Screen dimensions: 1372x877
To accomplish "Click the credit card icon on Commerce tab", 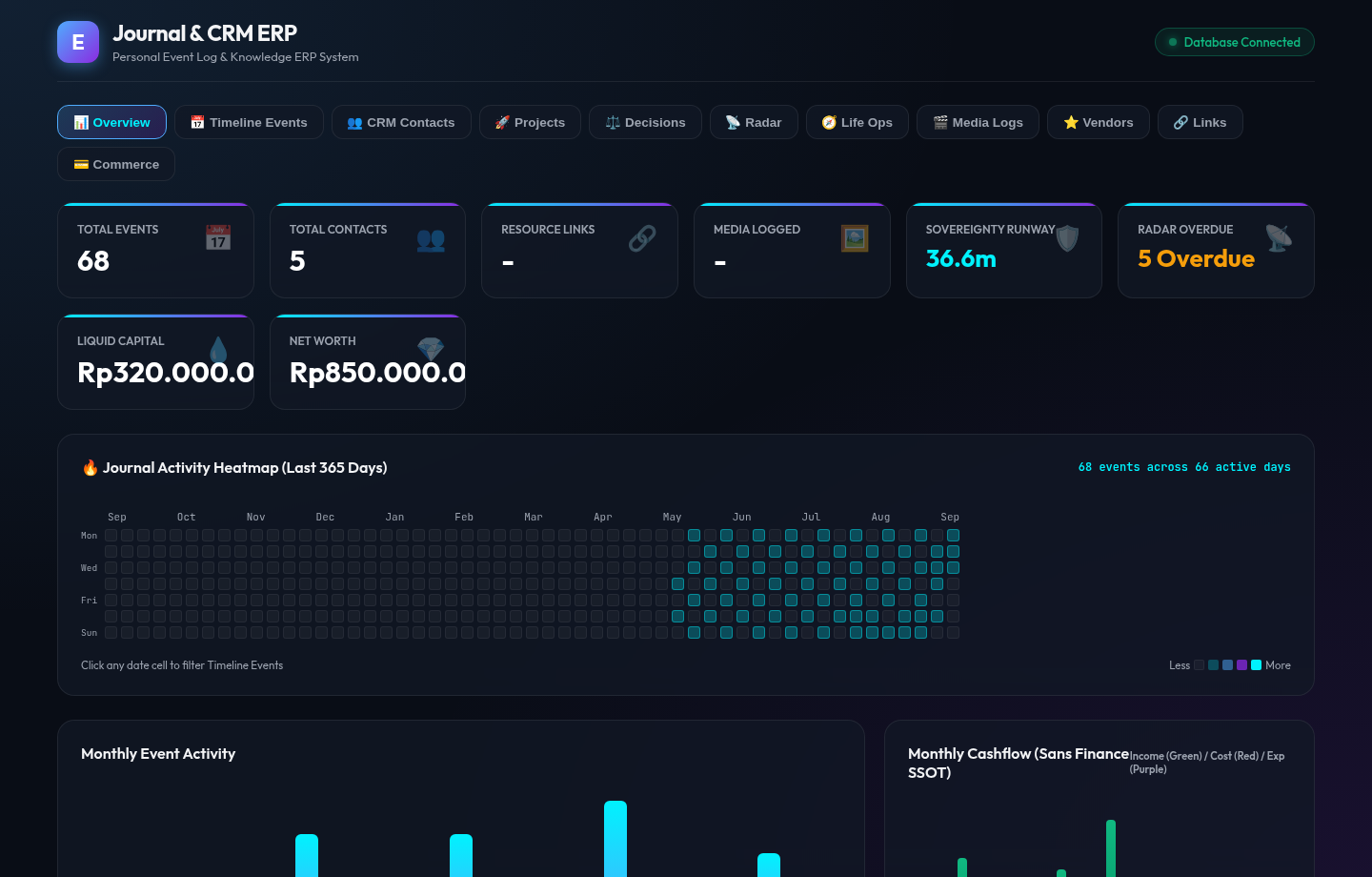I will point(81,164).
